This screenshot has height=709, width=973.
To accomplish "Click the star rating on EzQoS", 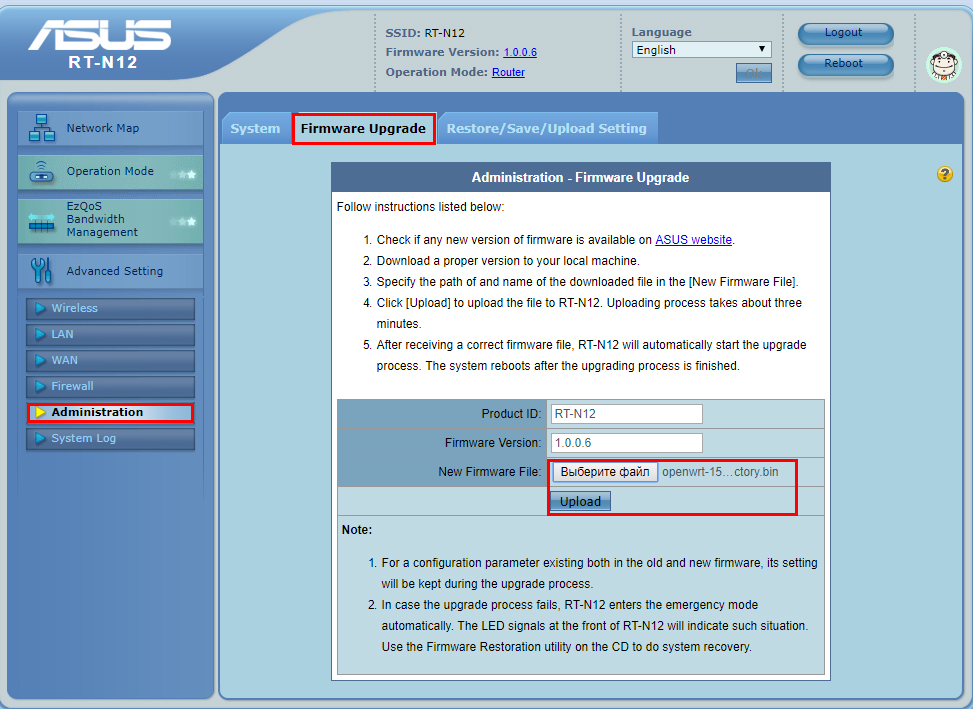I will (184, 221).
